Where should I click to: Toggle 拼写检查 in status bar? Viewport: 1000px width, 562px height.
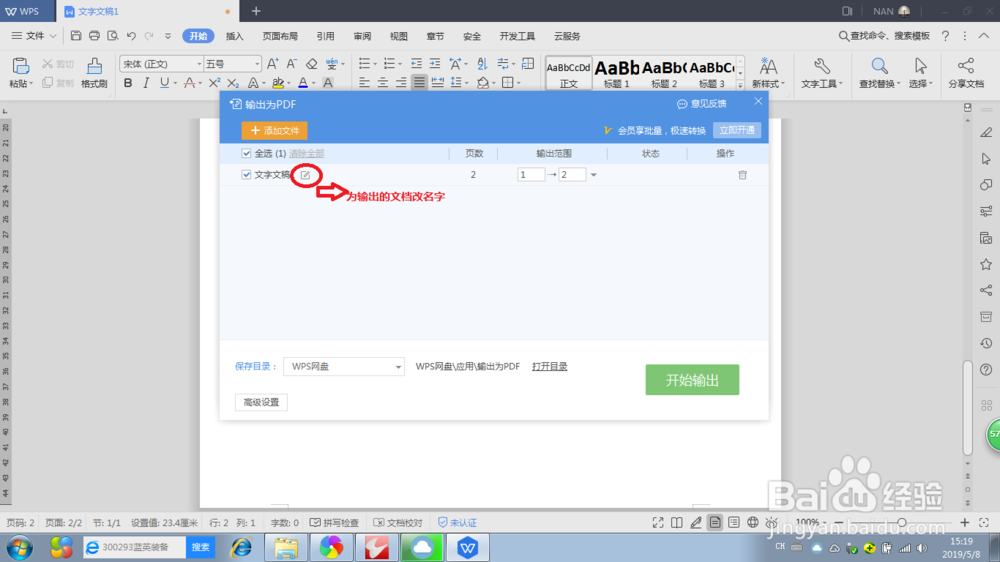click(x=334, y=522)
